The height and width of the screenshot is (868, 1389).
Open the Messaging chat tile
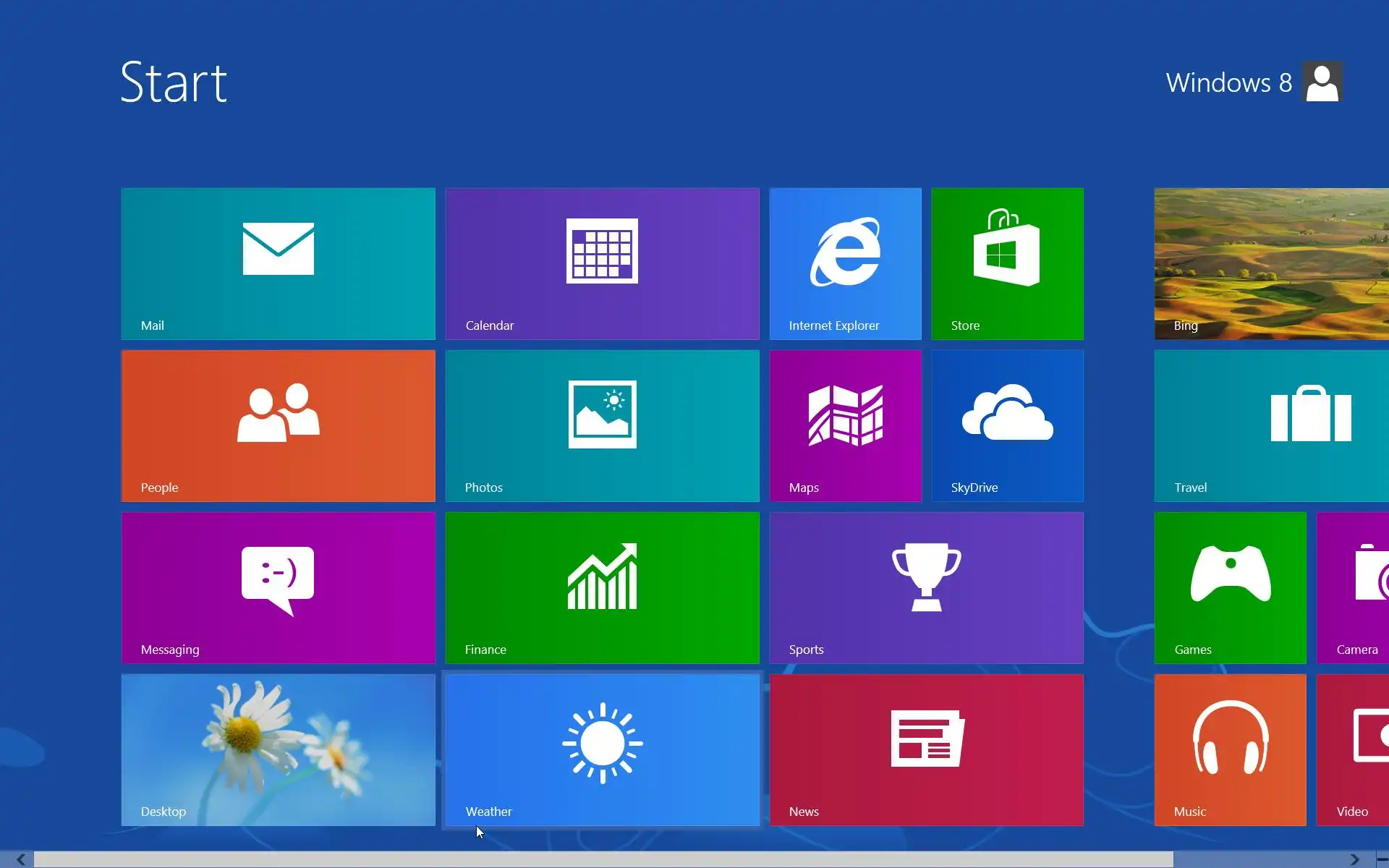coord(278,587)
